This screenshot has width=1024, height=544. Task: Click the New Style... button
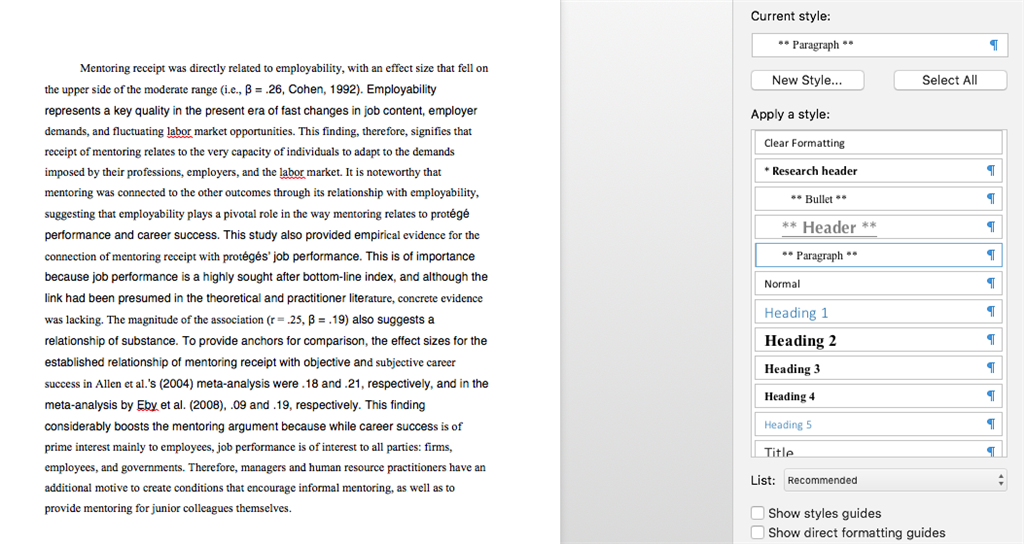(807, 80)
